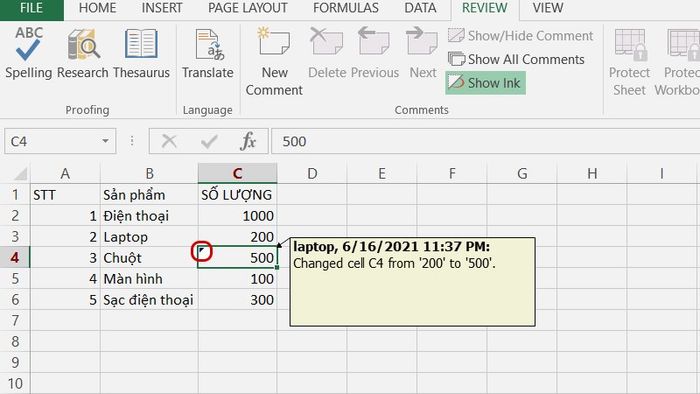Toggle the Show Ink option
Screen dimensions: 700x394
click(x=485, y=83)
